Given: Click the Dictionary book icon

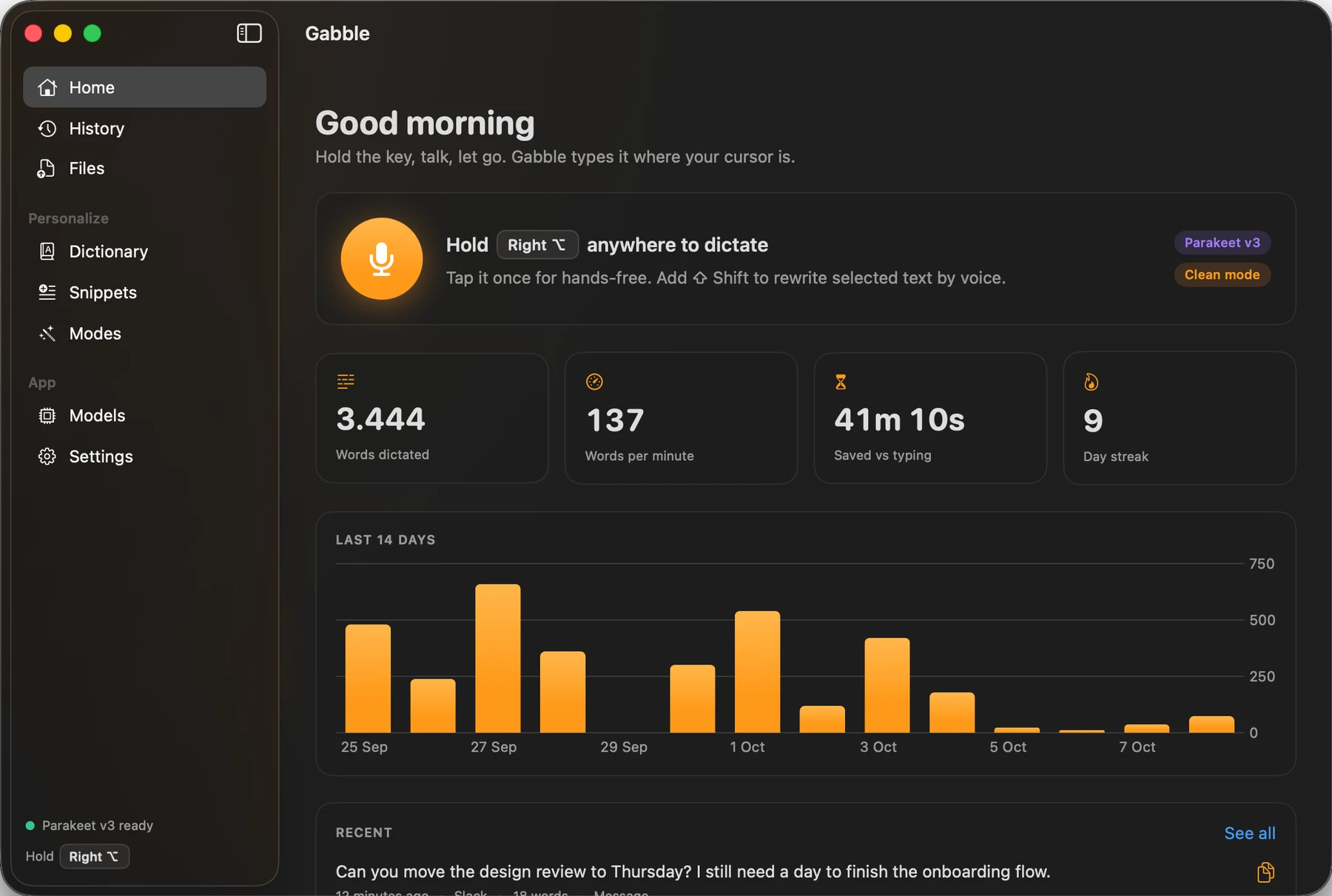Looking at the screenshot, I should (47, 252).
